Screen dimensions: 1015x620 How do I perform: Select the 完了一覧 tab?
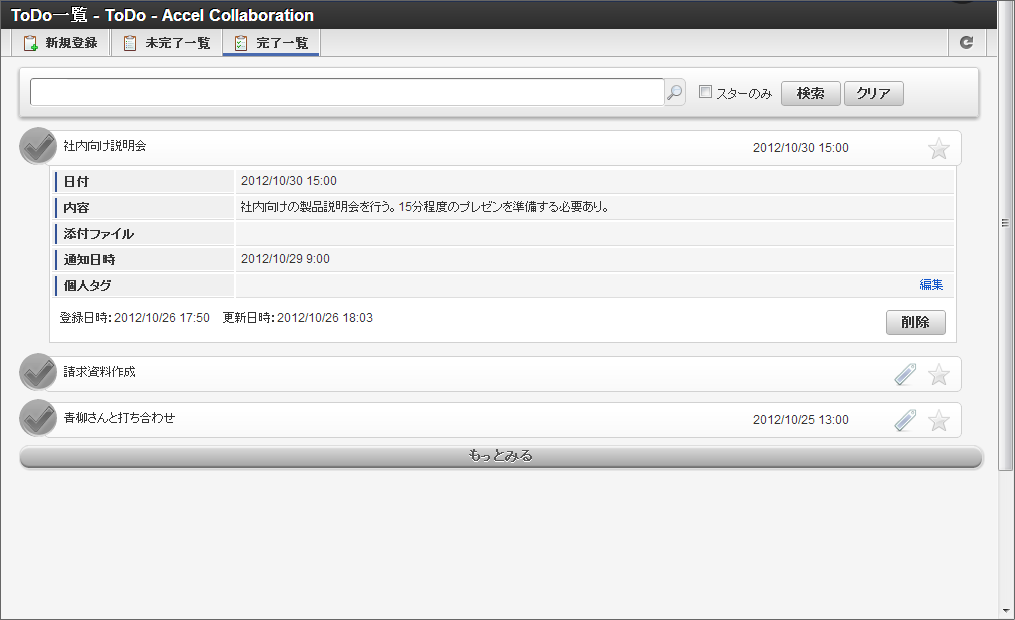coord(271,43)
